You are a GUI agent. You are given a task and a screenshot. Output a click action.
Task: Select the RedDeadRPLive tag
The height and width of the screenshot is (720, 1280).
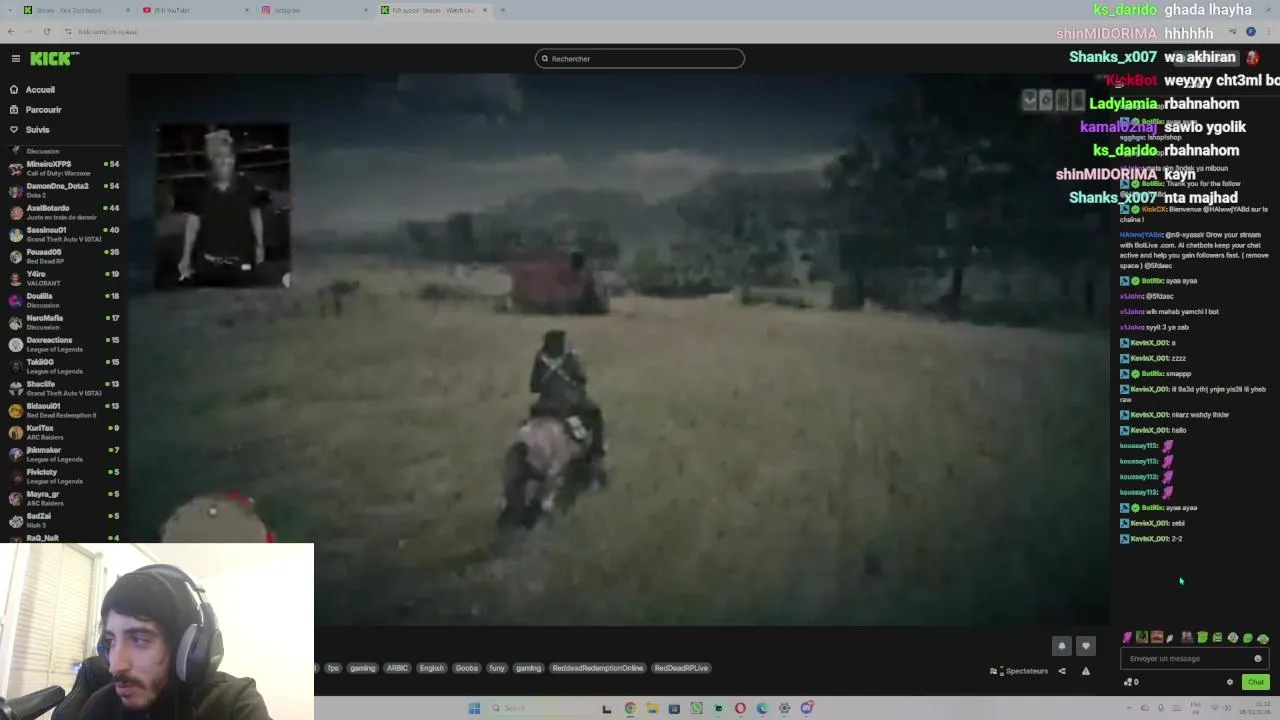point(681,668)
